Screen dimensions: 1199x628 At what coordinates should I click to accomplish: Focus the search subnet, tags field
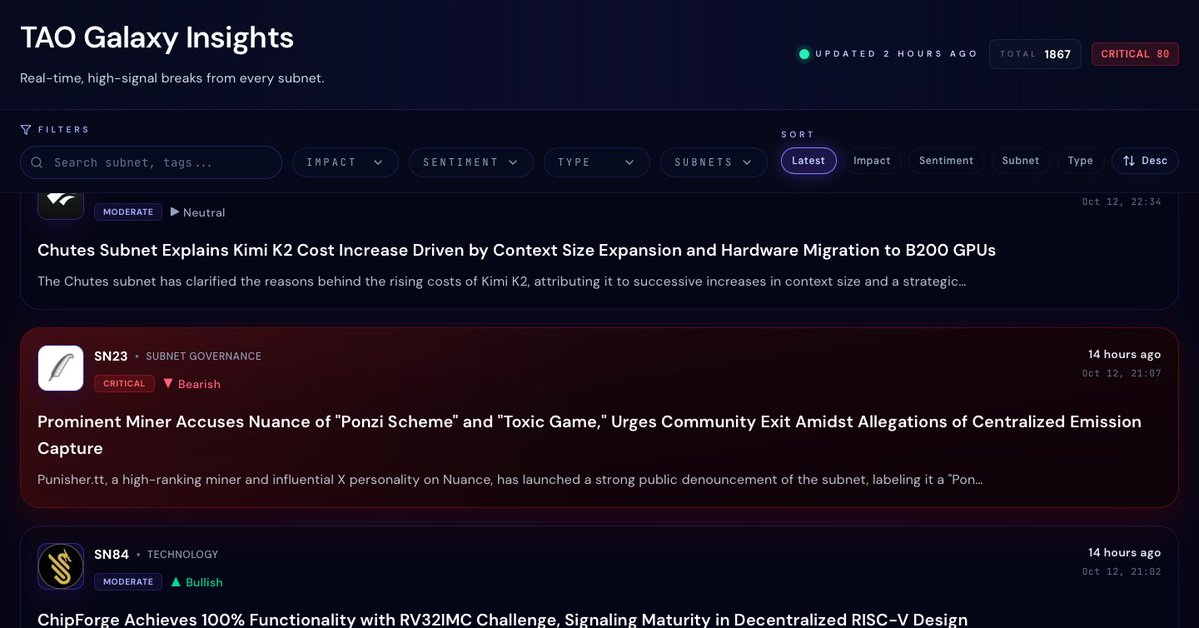tap(151, 162)
